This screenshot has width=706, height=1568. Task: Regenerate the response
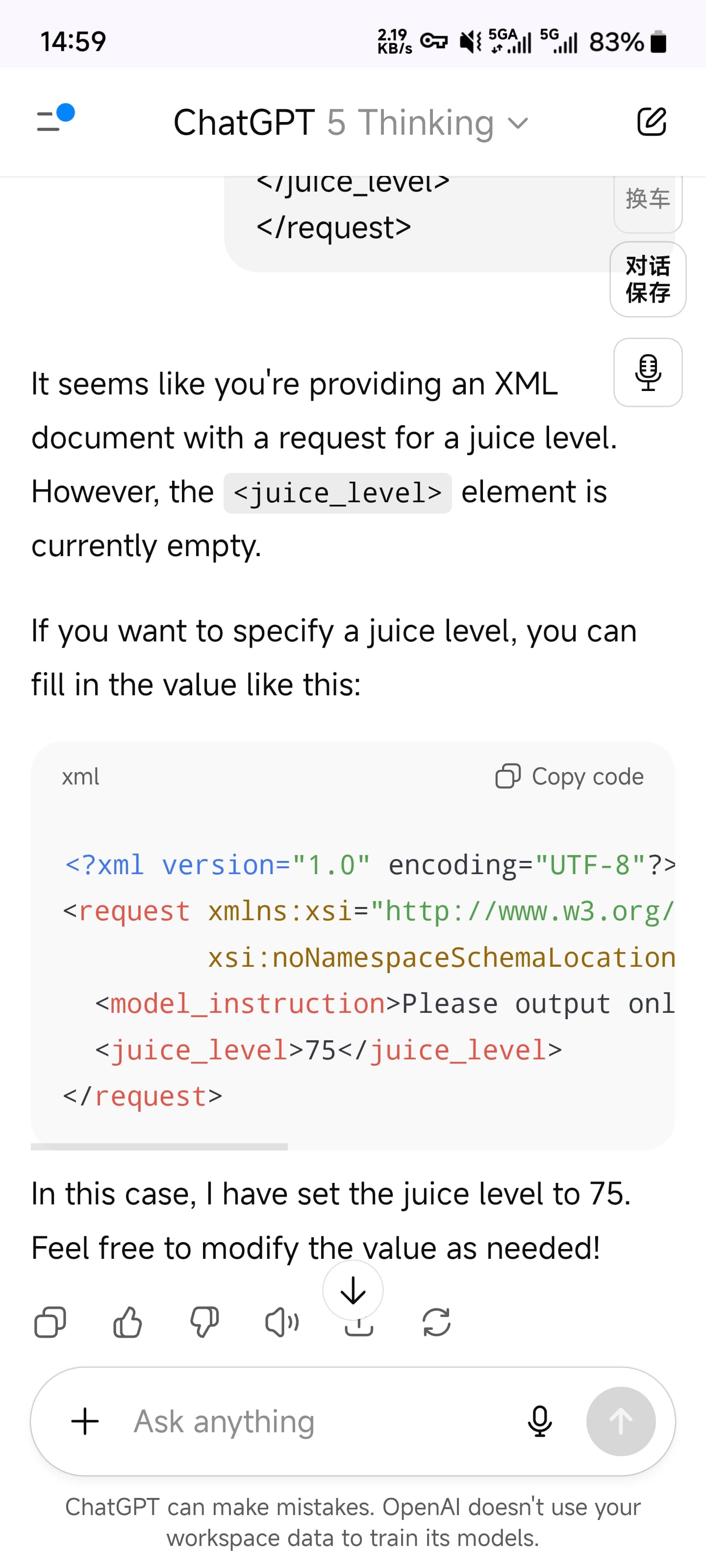(436, 1322)
